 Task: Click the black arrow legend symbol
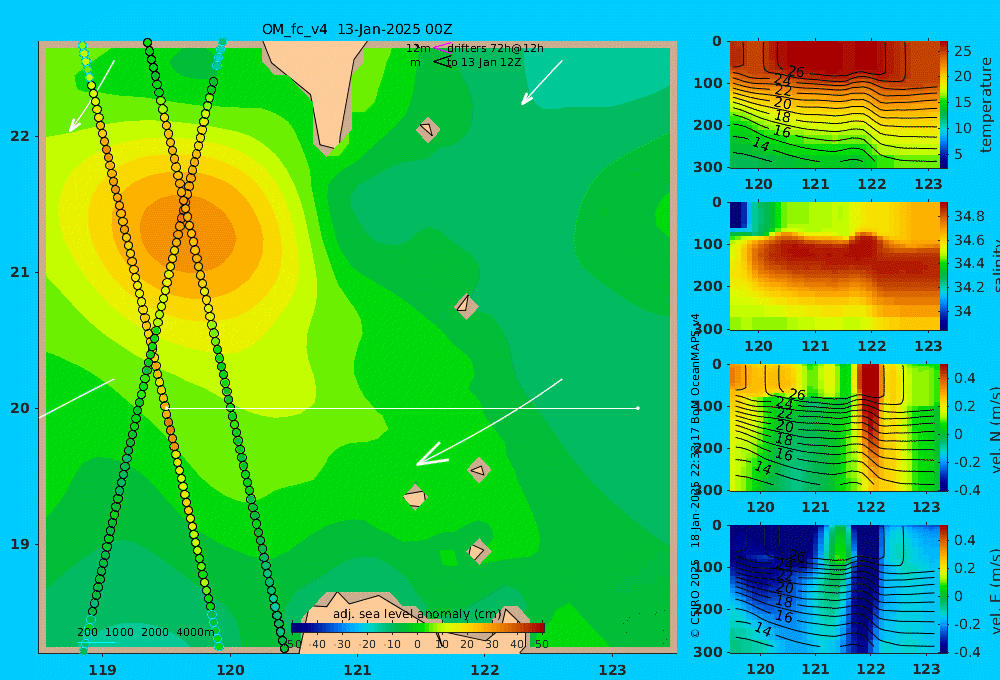coord(442,61)
